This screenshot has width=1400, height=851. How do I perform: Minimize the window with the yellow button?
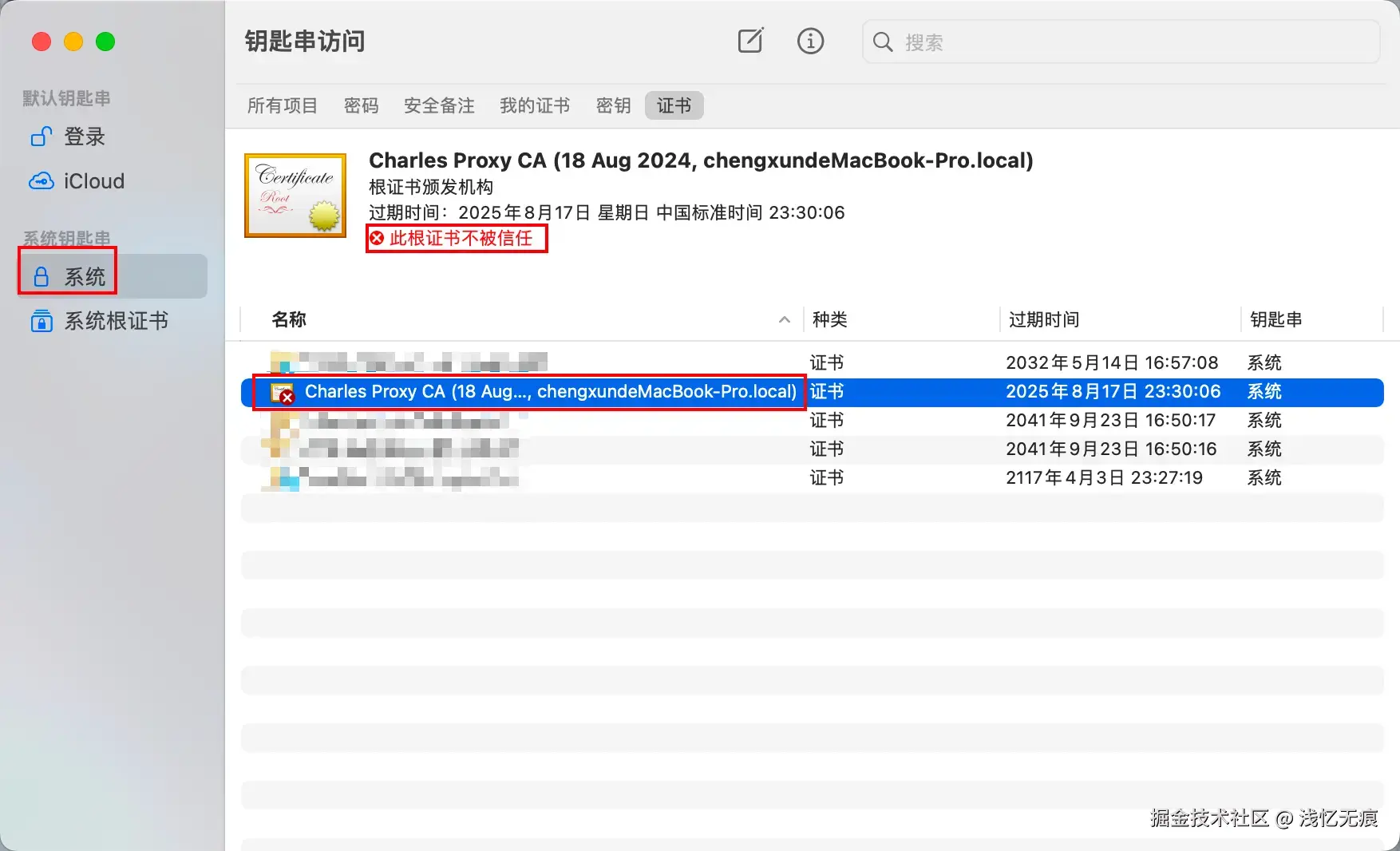click(73, 42)
